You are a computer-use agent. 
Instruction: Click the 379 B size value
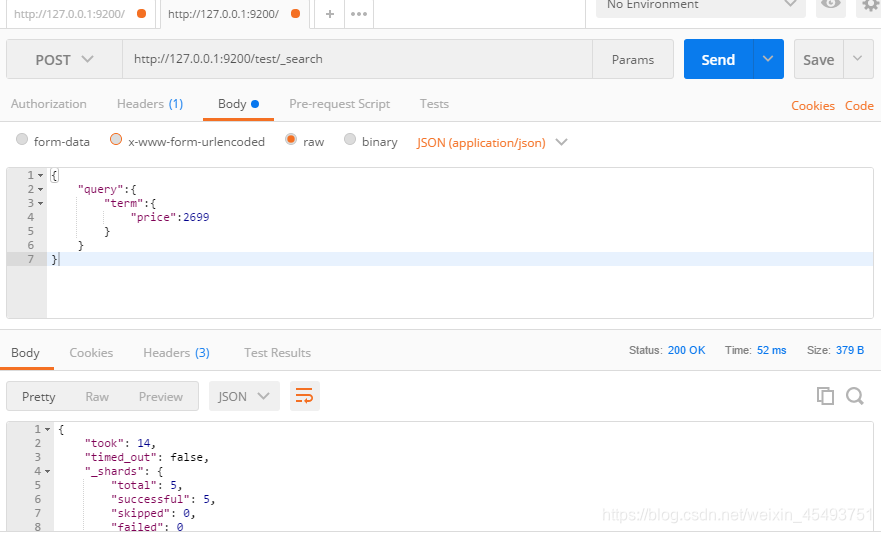(850, 350)
